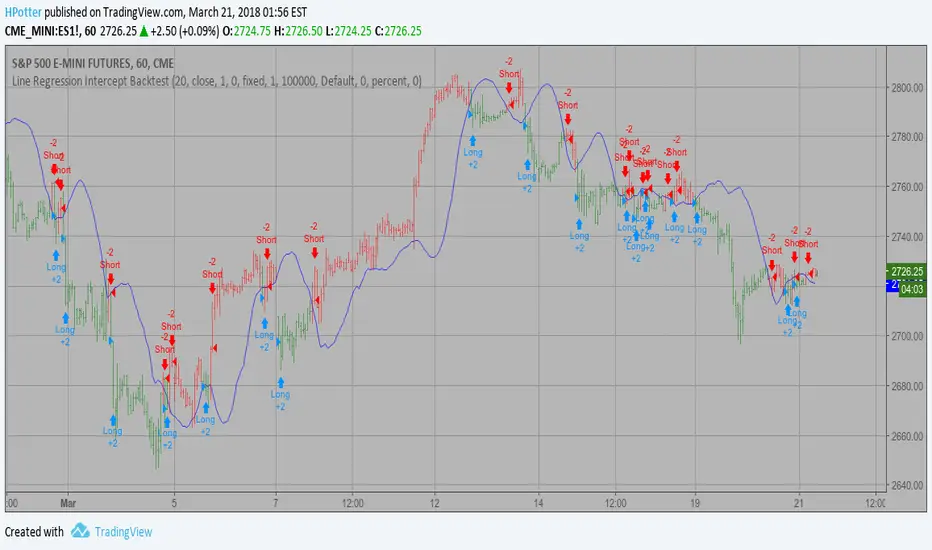This screenshot has height=550, width=932.
Task: Click the low value L:2724.25
Action: 349,31
